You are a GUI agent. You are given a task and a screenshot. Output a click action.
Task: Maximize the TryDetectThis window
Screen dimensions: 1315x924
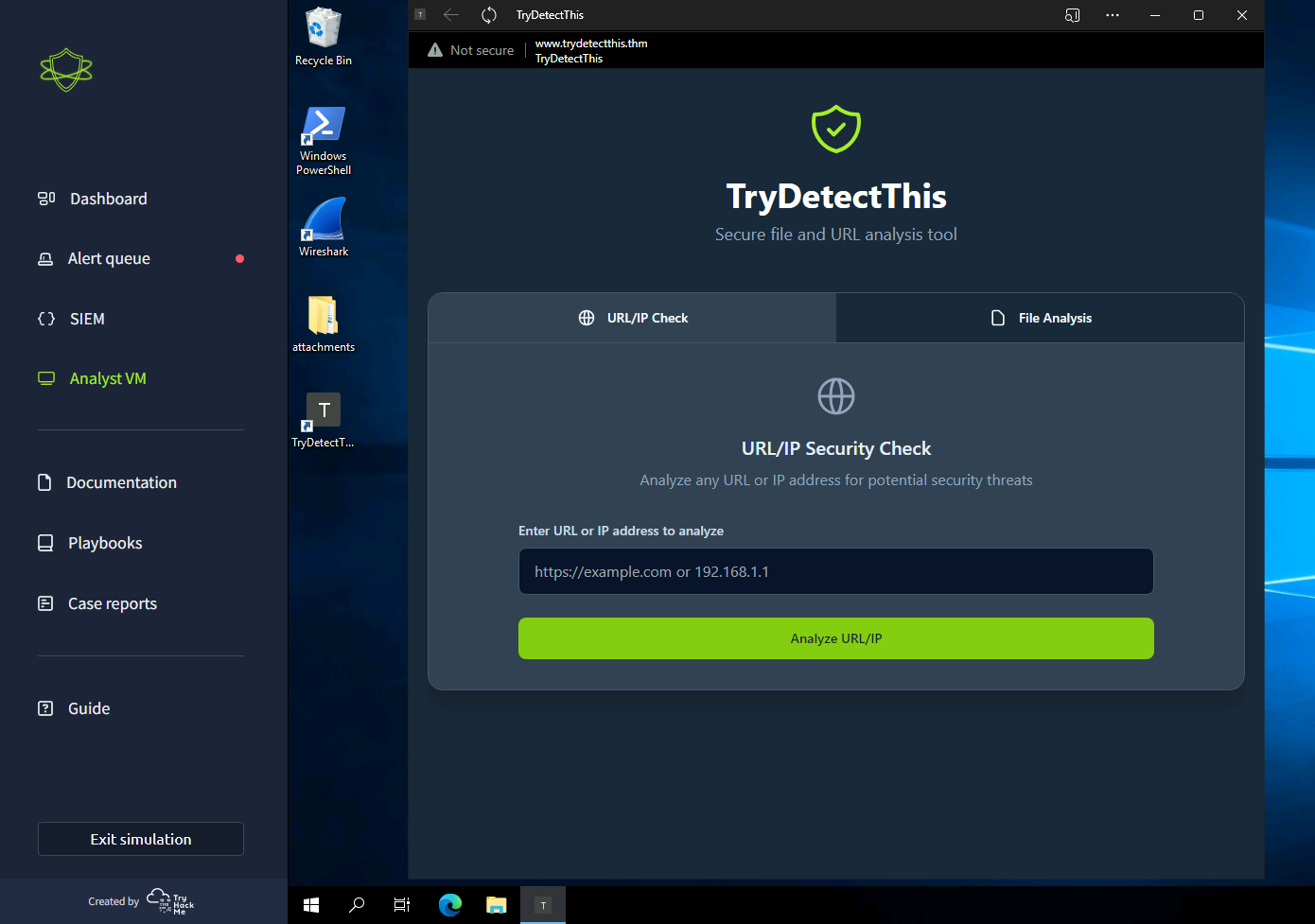(1199, 15)
